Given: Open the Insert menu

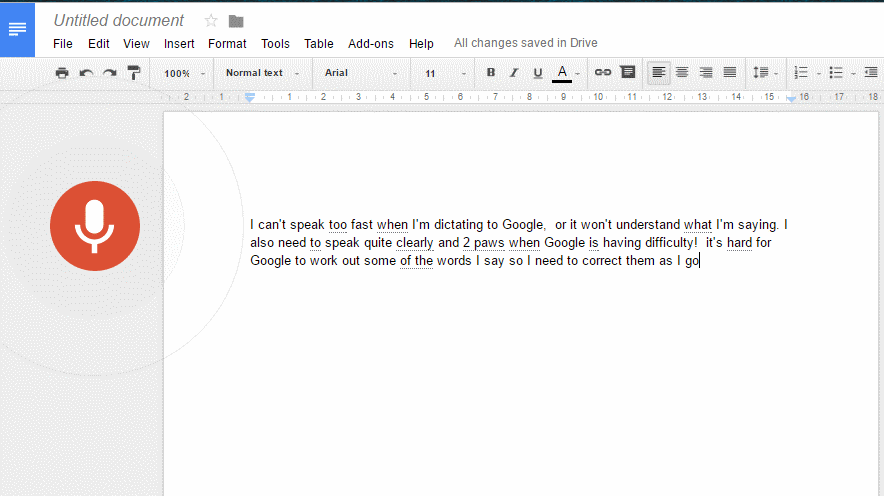Looking at the screenshot, I should 179,43.
